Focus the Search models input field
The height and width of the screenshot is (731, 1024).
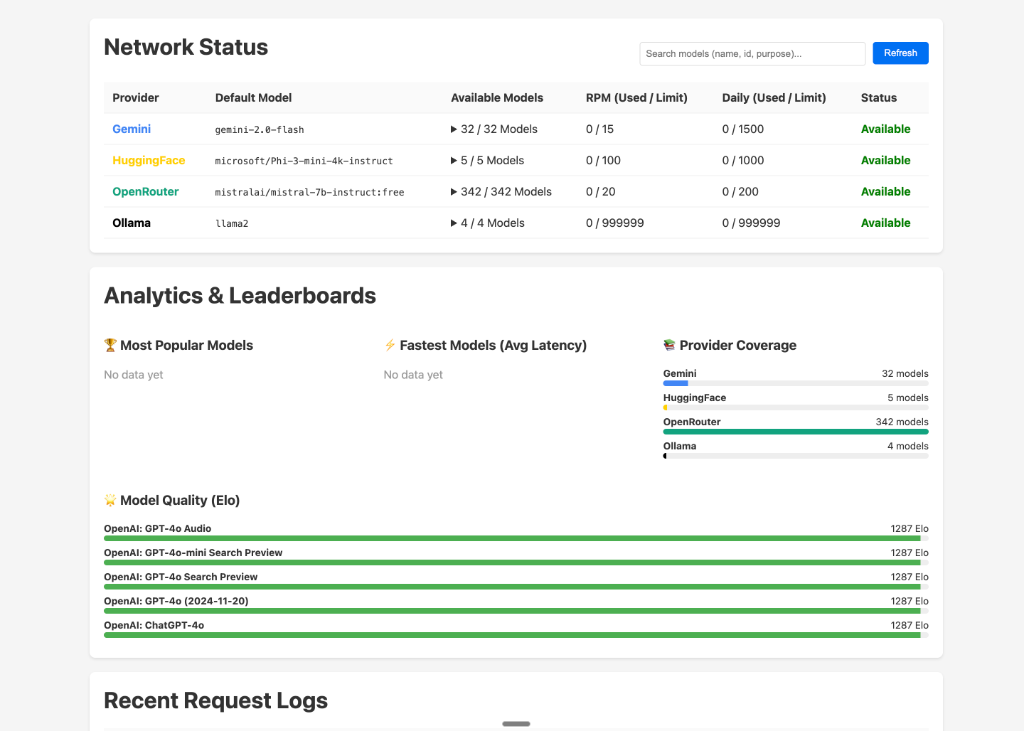[x=752, y=54]
